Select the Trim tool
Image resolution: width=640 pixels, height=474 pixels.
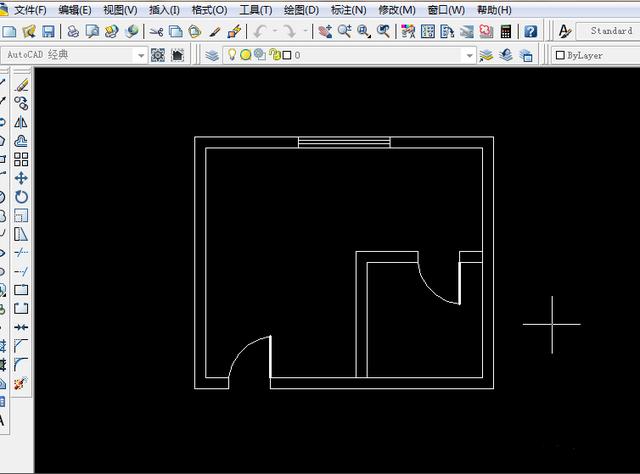[21, 253]
